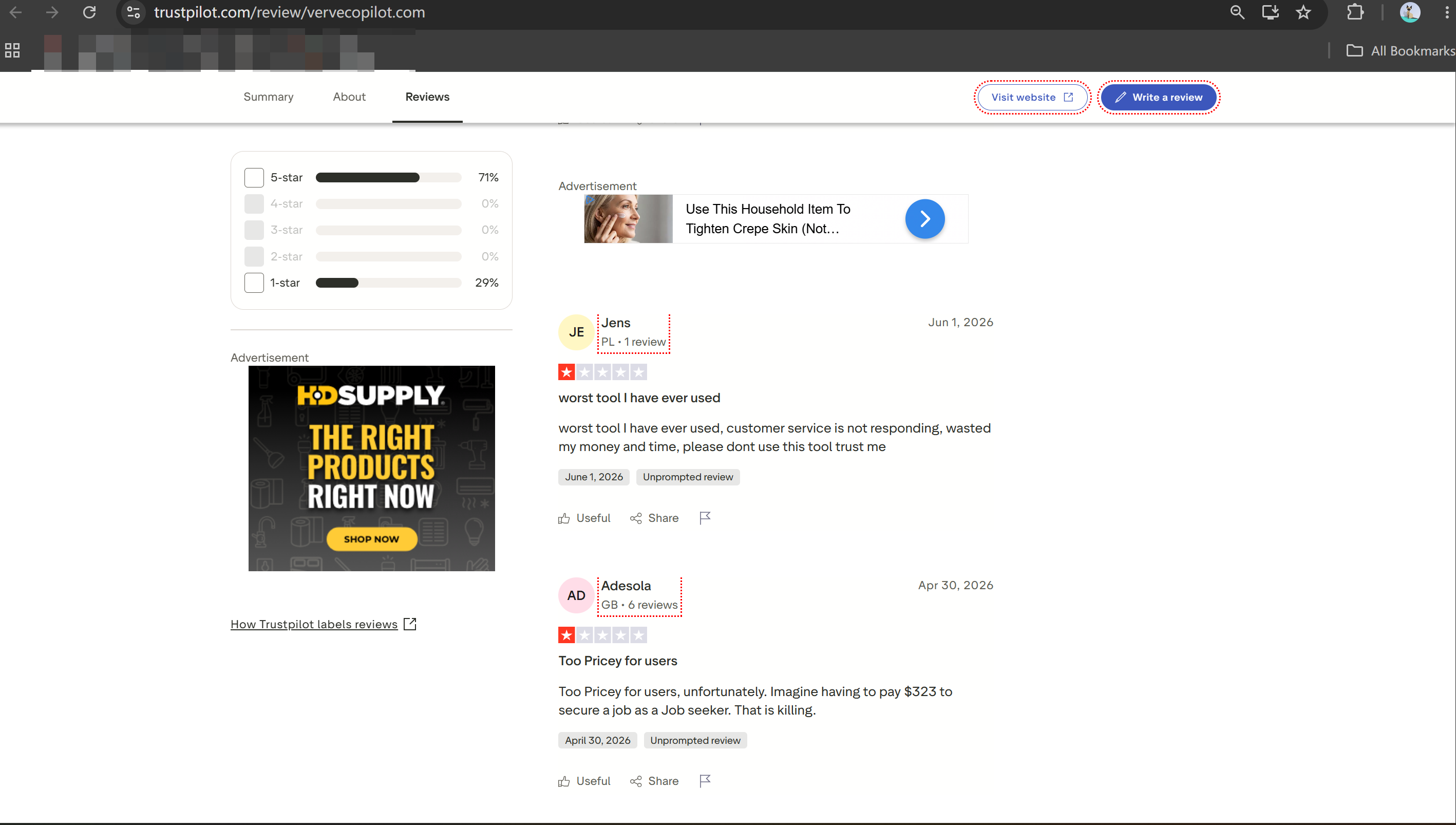Image resolution: width=1456 pixels, height=825 pixels.
Task: Click the 'Use This Household Item' ad text
Action: (767, 219)
